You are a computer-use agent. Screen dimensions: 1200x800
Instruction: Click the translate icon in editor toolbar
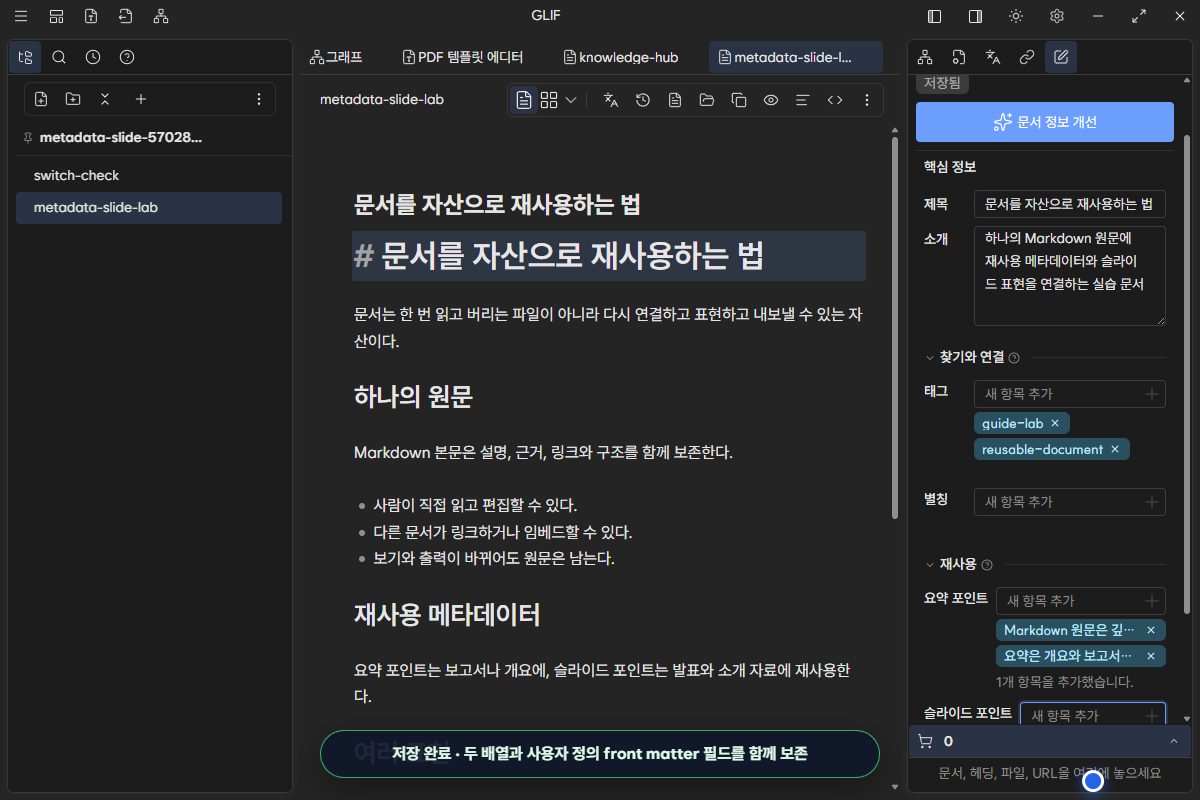(x=611, y=100)
